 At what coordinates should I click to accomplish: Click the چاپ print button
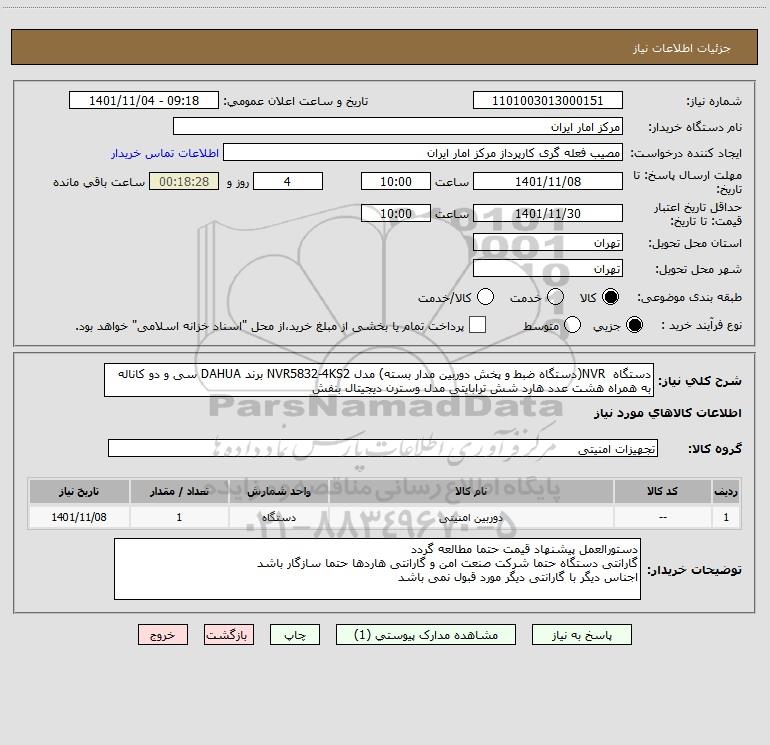pos(295,635)
